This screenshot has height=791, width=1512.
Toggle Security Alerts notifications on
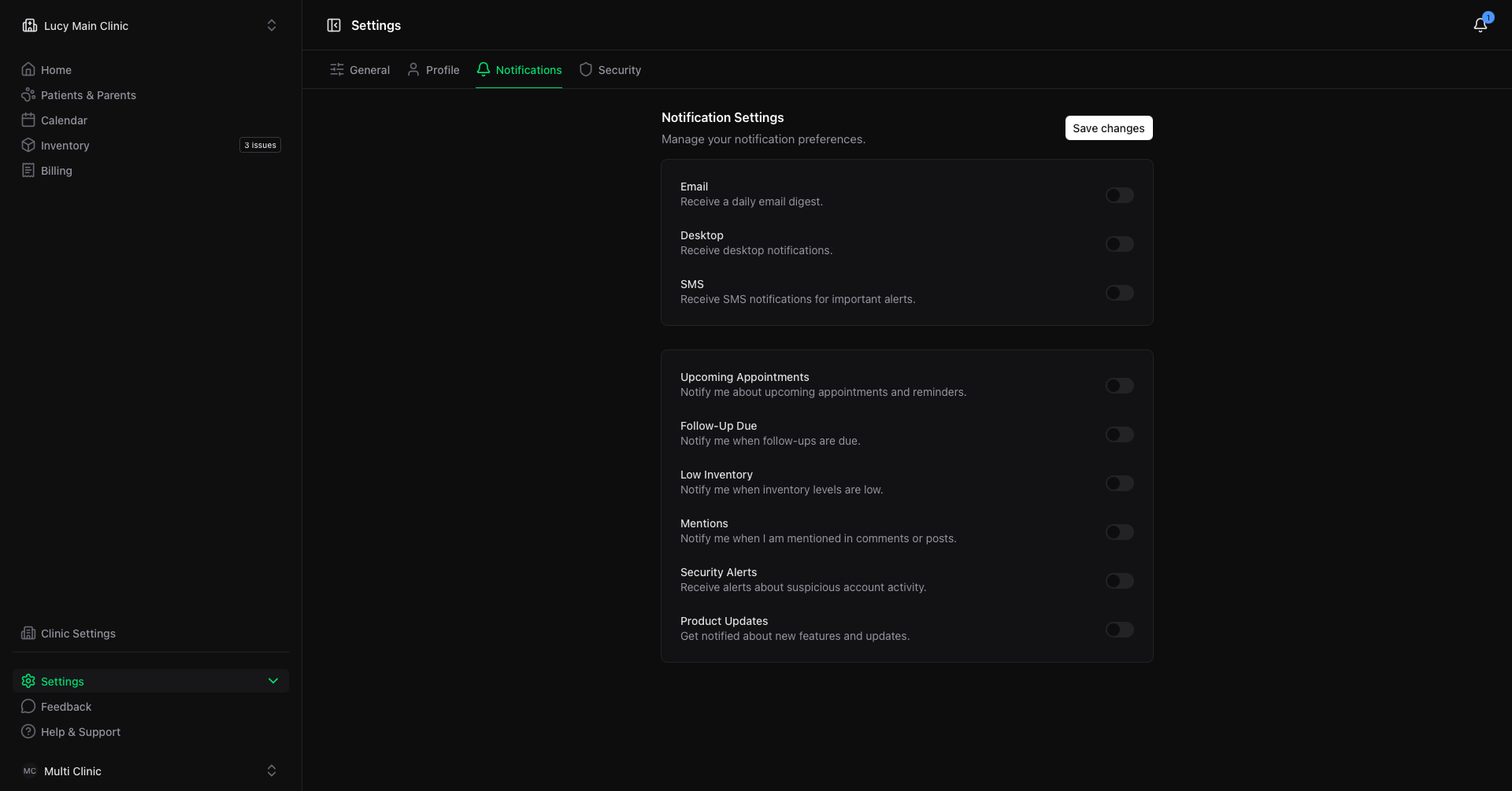[x=1119, y=581]
